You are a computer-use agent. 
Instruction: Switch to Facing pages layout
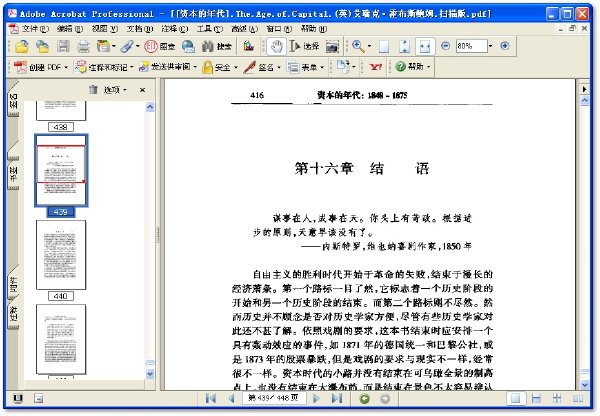(578, 399)
